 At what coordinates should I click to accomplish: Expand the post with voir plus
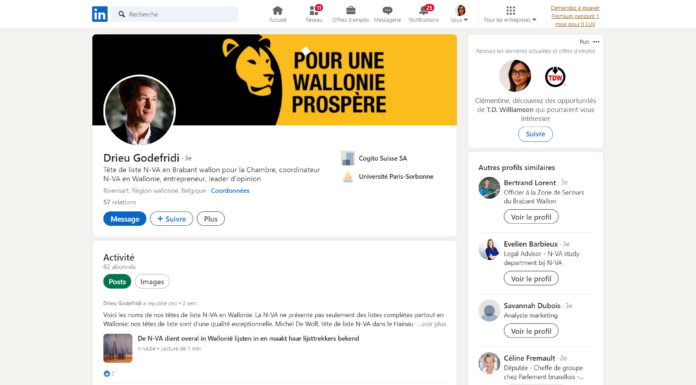(432, 324)
